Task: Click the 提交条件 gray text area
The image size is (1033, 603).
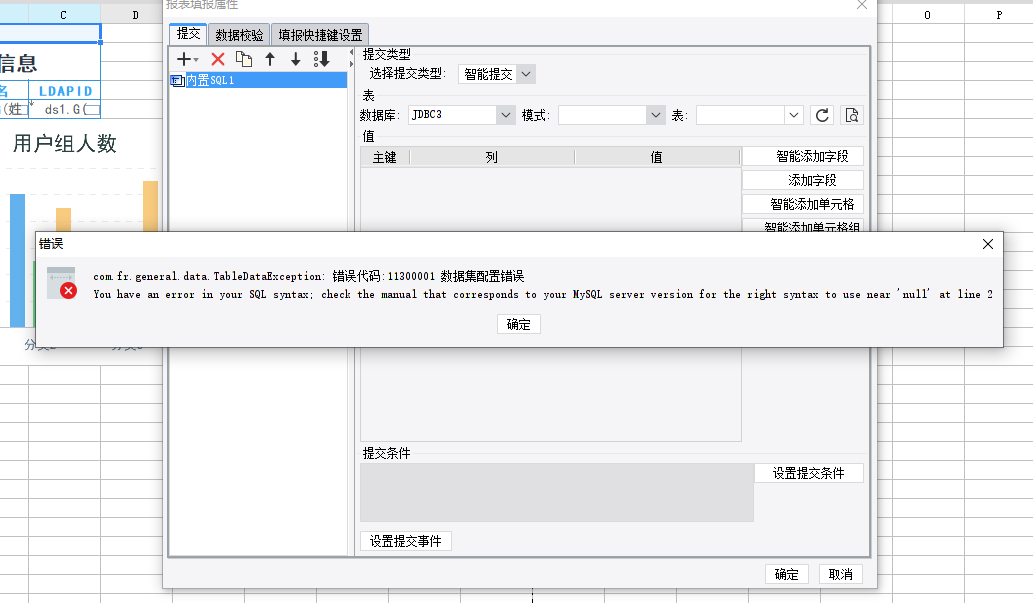Action: click(x=557, y=493)
